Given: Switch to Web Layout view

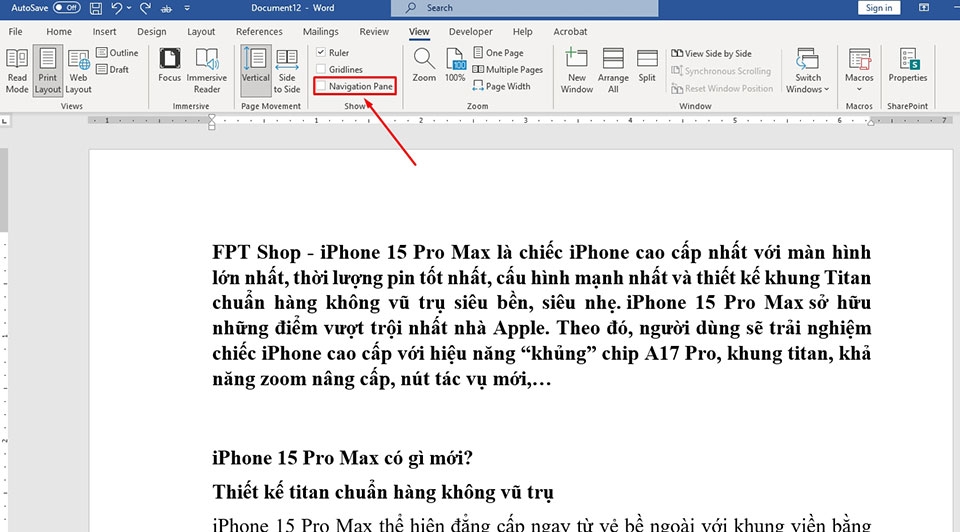Looking at the screenshot, I should [x=78, y=70].
